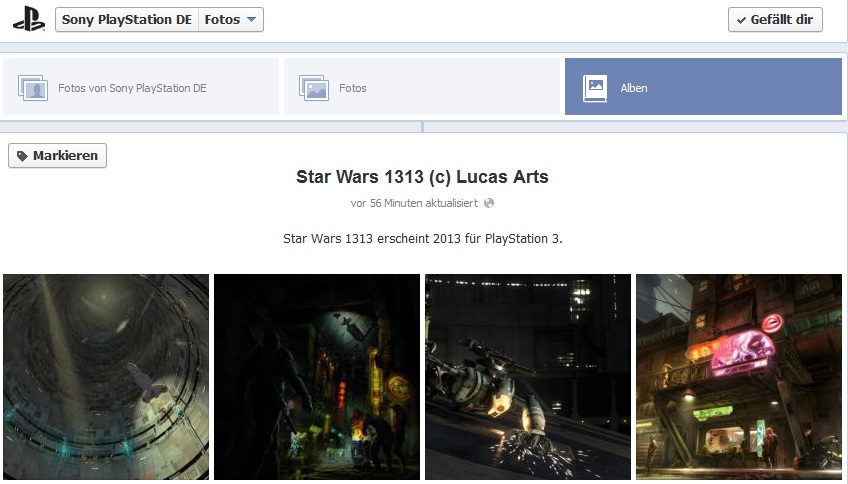Open the dark alley neon signs thumbnail
The width and height of the screenshot is (848, 484).
click(x=317, y=377)
